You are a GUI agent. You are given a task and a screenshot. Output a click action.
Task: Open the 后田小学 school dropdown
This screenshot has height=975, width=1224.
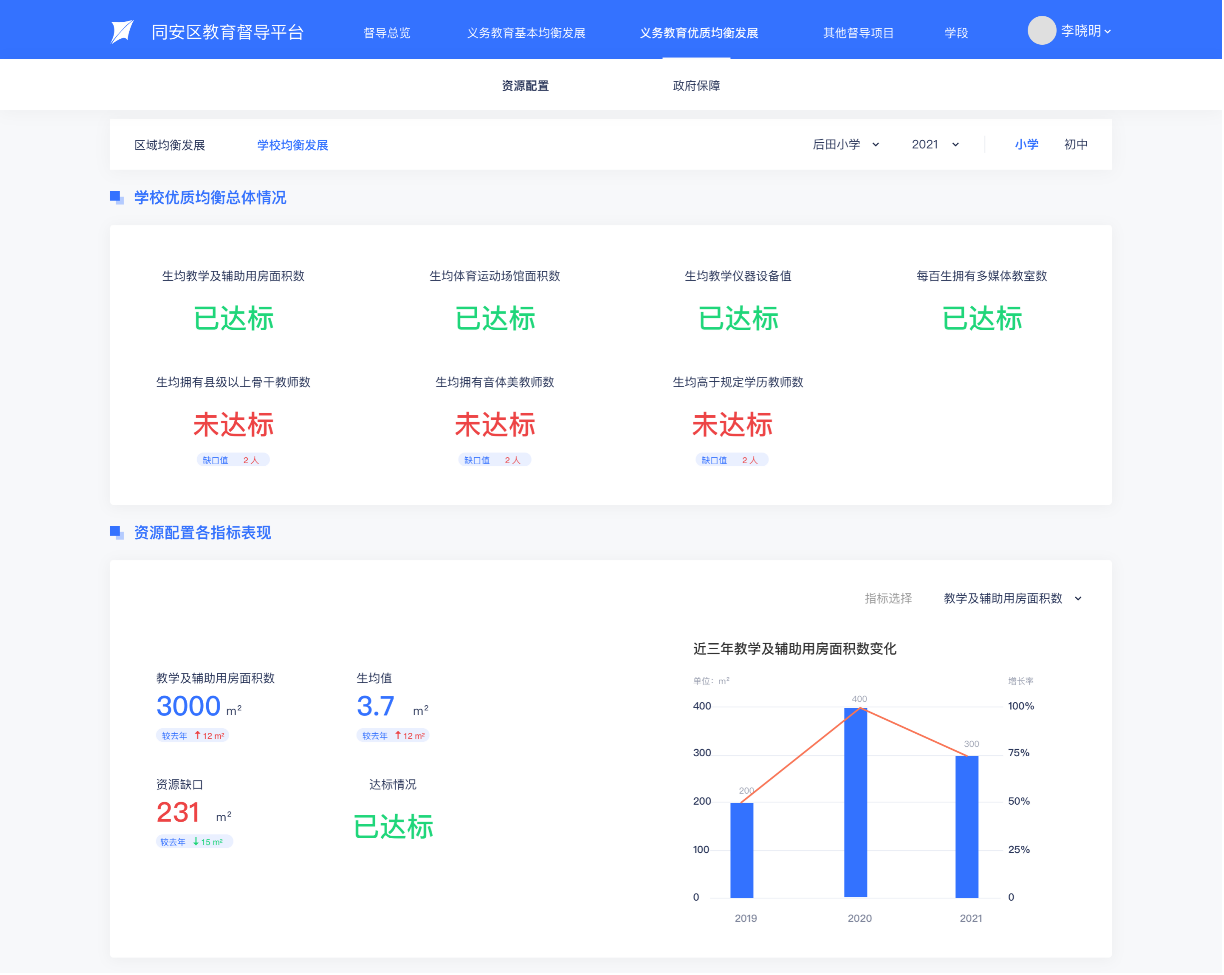click(x=846, y=145)
